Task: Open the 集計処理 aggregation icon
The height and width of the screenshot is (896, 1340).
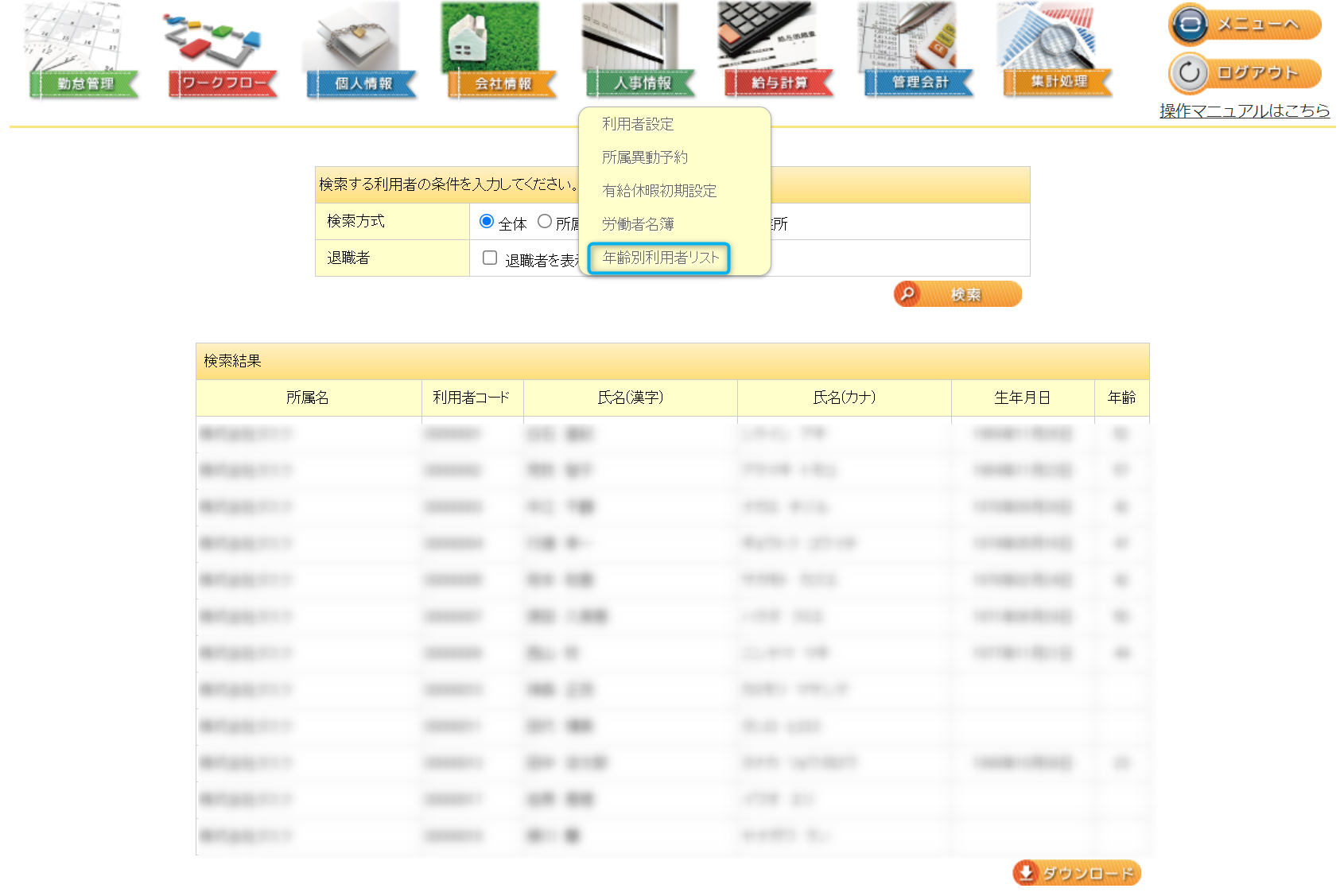Action: point(1058,52)
